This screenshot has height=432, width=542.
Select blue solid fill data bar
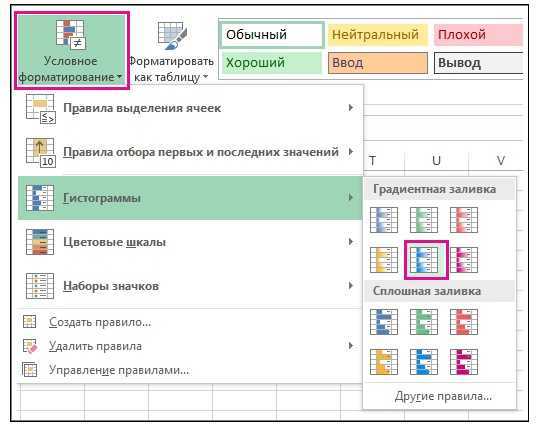(x=384, y=322)
